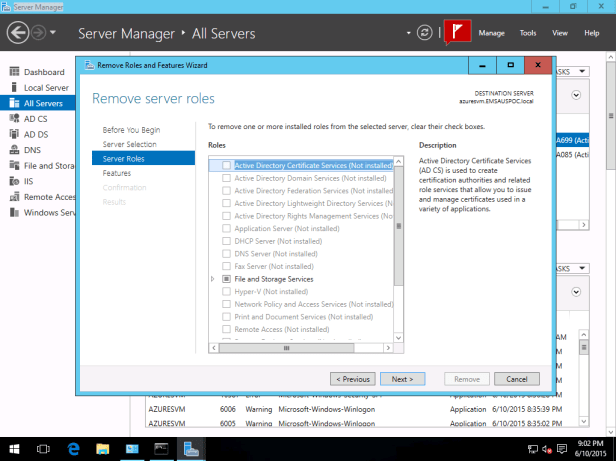Click the Windows Start button
The image size is (616, 461).
point(14,449)
